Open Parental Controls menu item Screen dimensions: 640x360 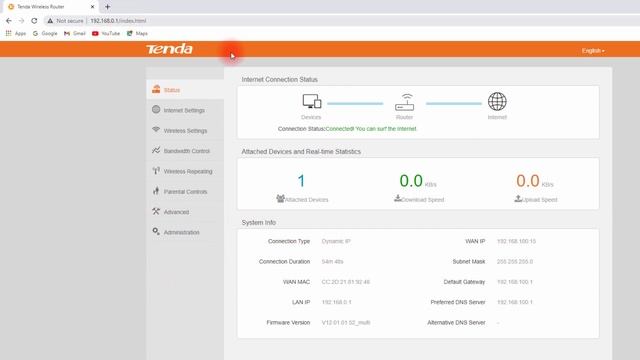click(185, 192)
